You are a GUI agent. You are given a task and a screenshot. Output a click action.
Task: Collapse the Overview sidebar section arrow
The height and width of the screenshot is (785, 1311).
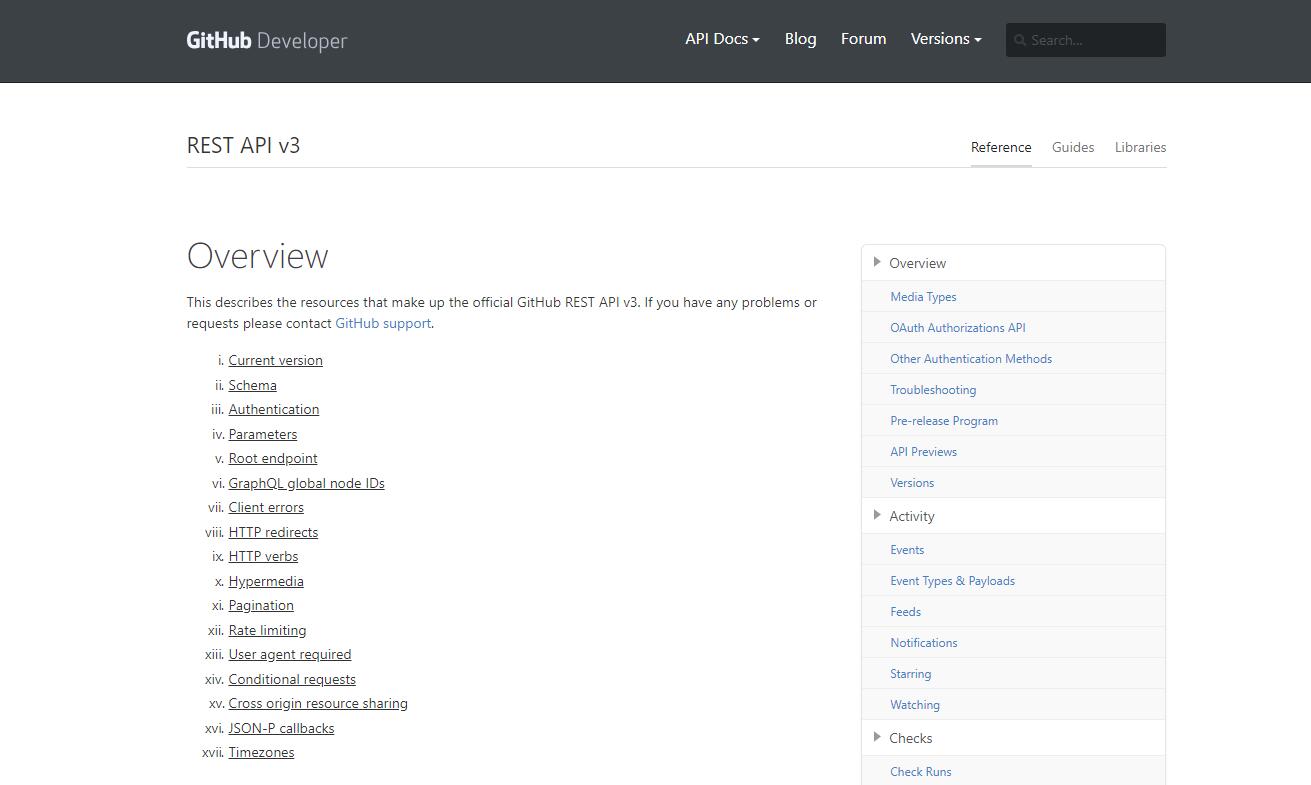tap(877, 262)
